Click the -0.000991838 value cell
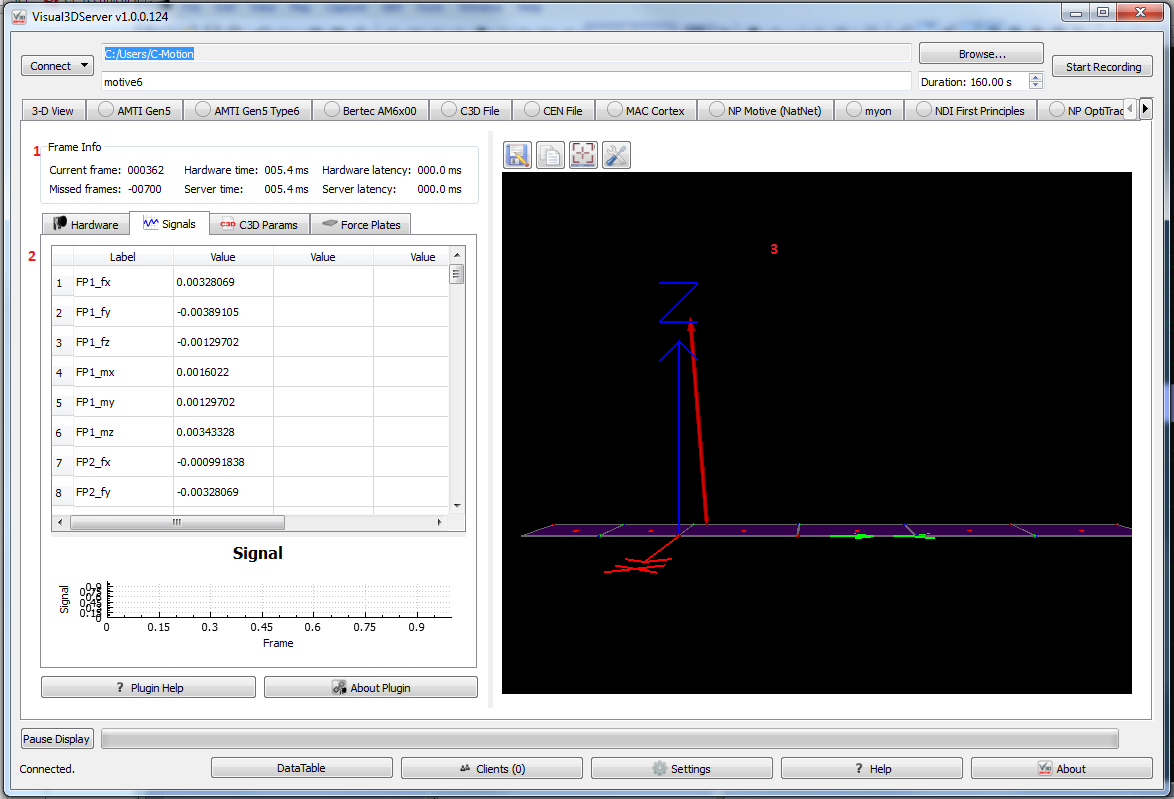This screenshot has width=1174, height=799. [223, 462]
